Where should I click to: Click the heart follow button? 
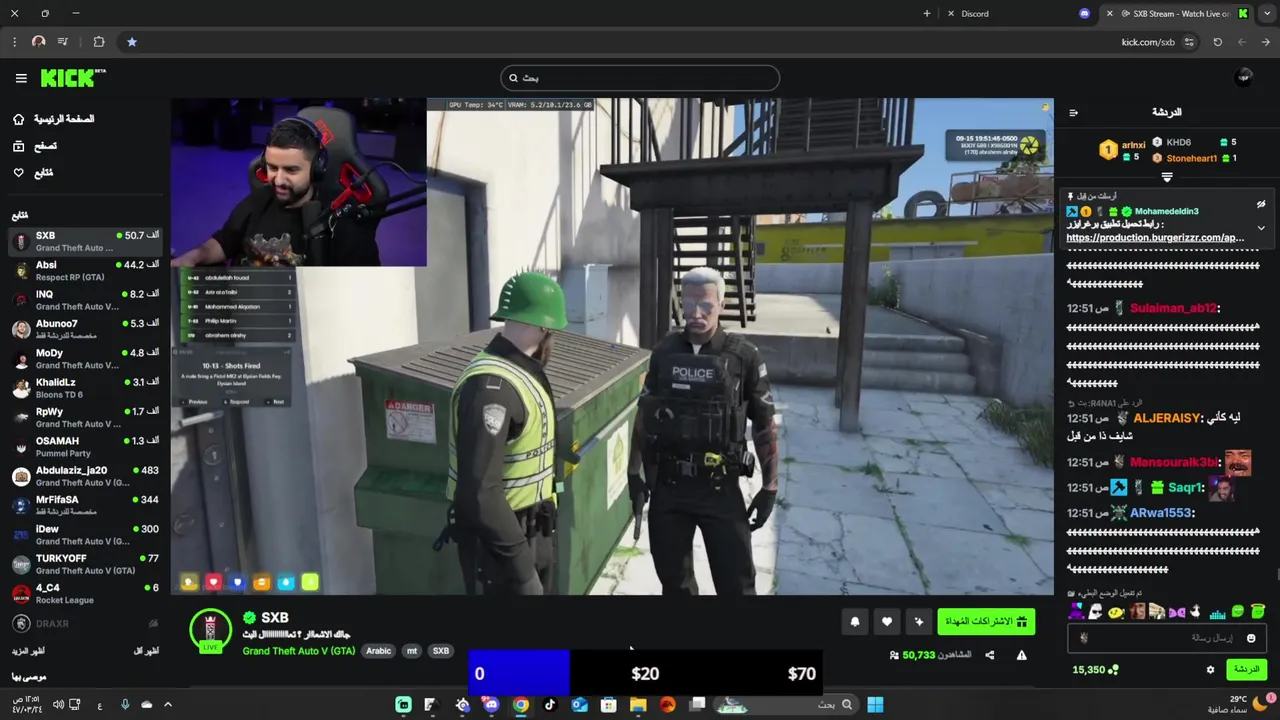(x=887, y=622)
